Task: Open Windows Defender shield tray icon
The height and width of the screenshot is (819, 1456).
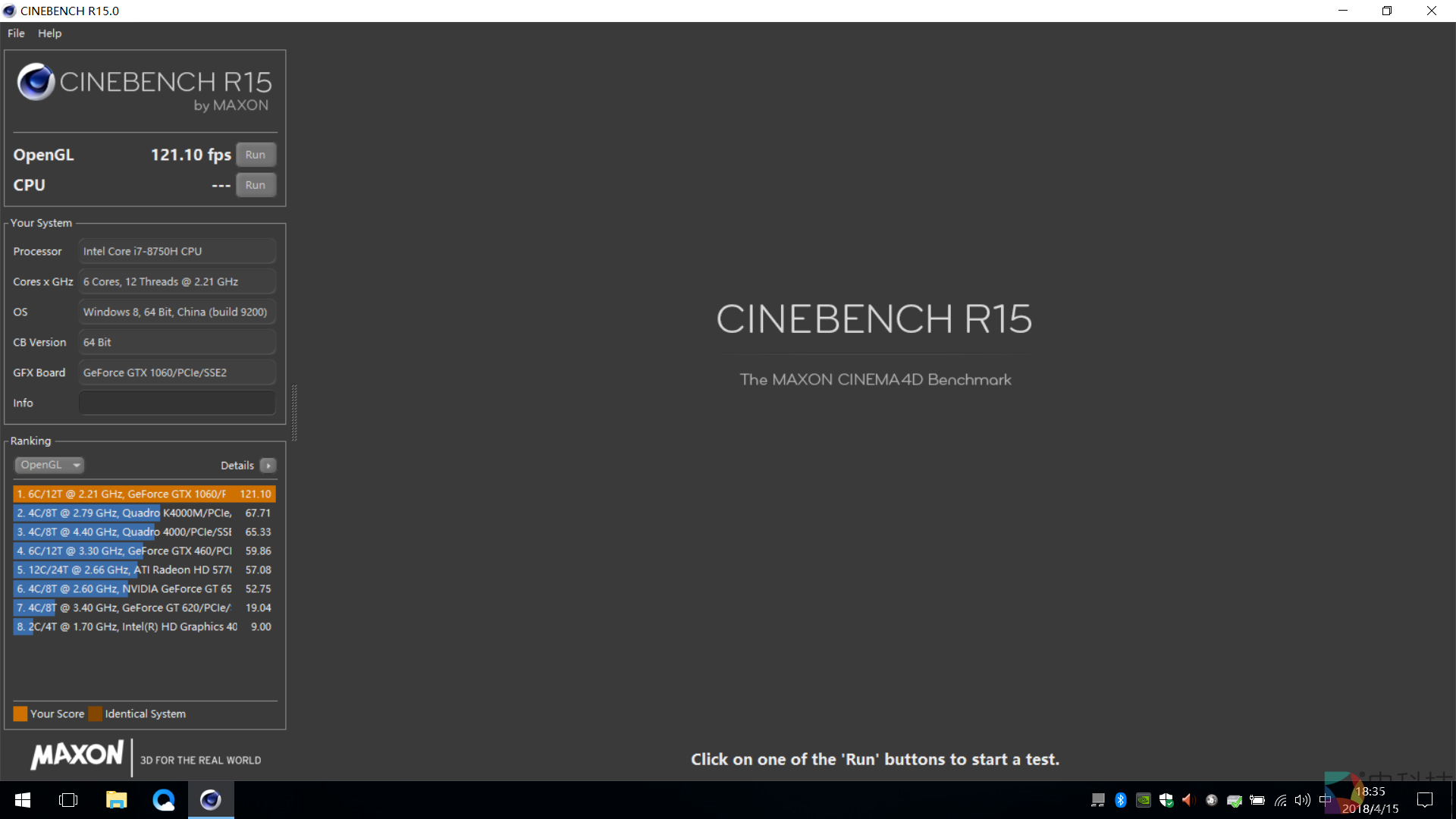Action: point(1166,800)
